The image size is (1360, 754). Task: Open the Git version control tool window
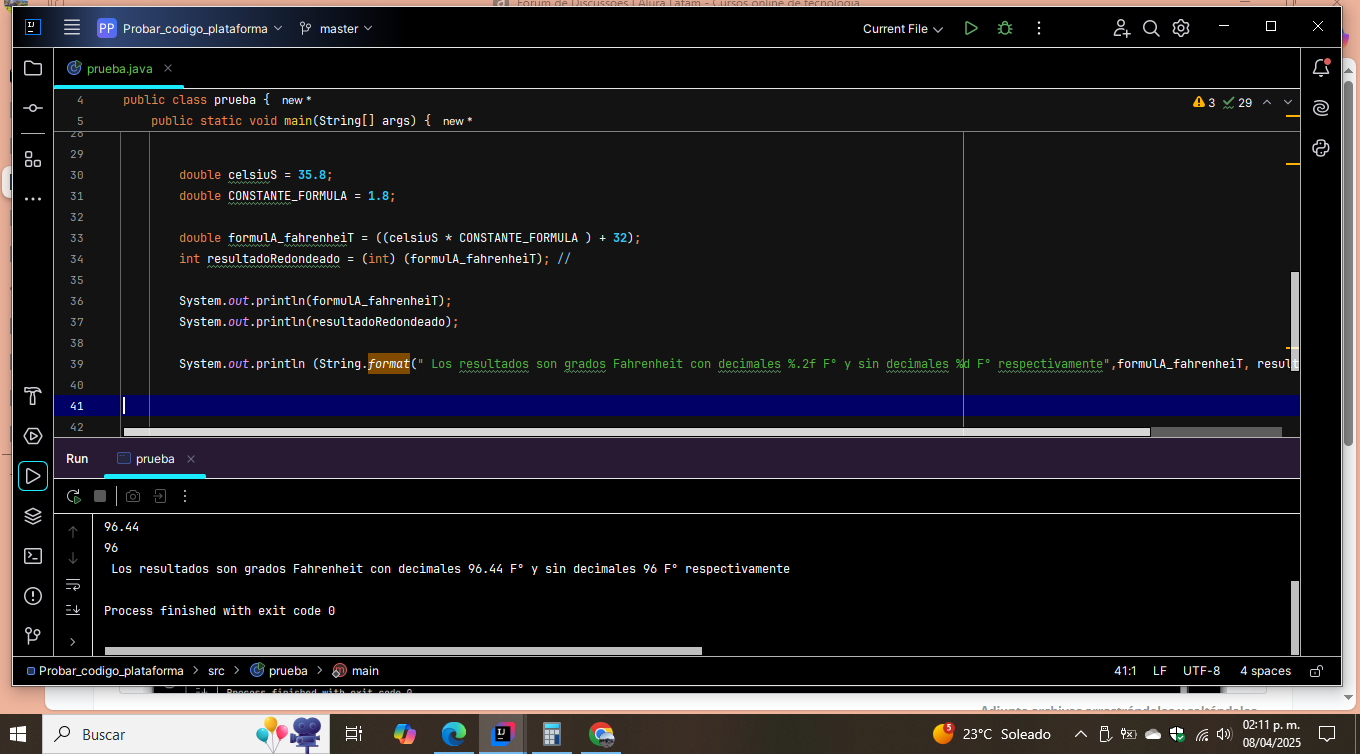(33, 636)
